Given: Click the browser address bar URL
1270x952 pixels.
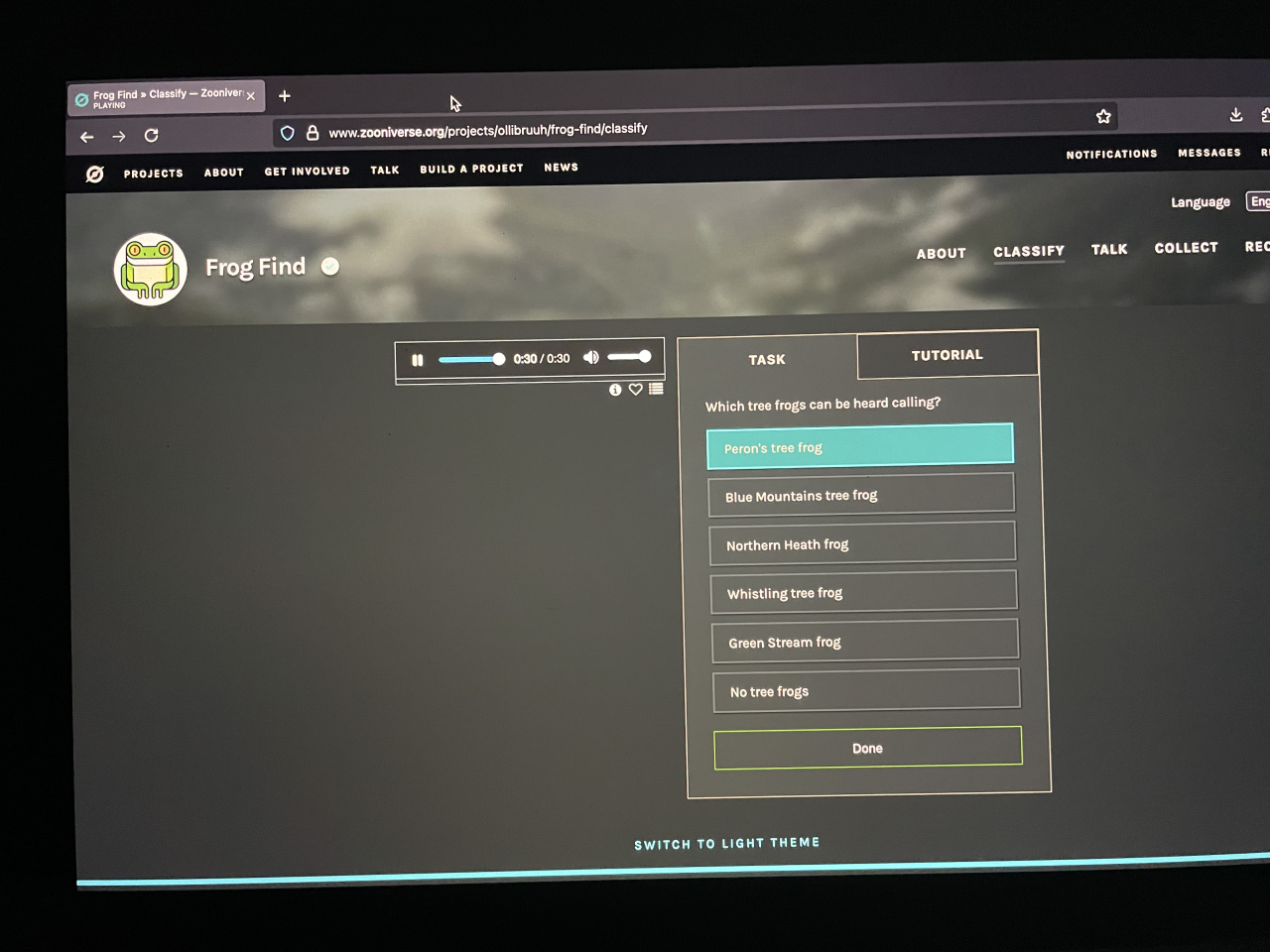Looking at the screenshot, I should pos(487,130).
